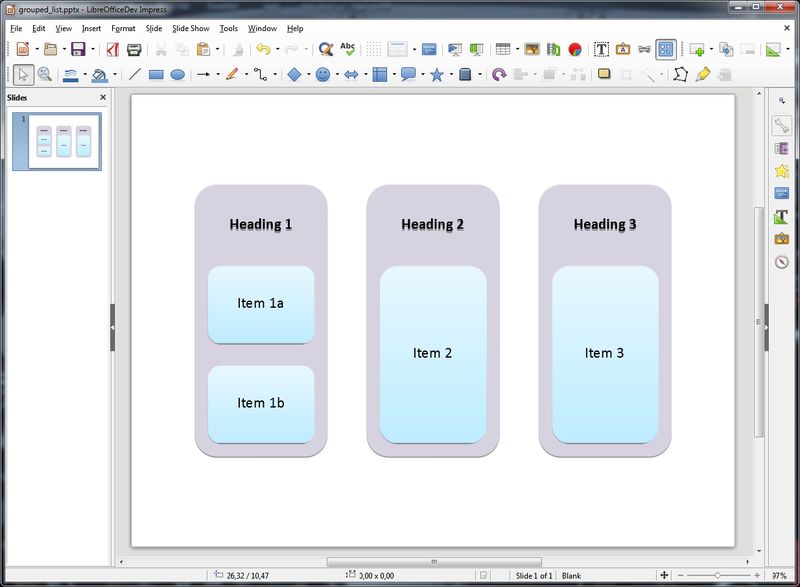This screenshot has height=587, width=800.
Task: Save the document with floppy icon
Action: tap(78, 49)
